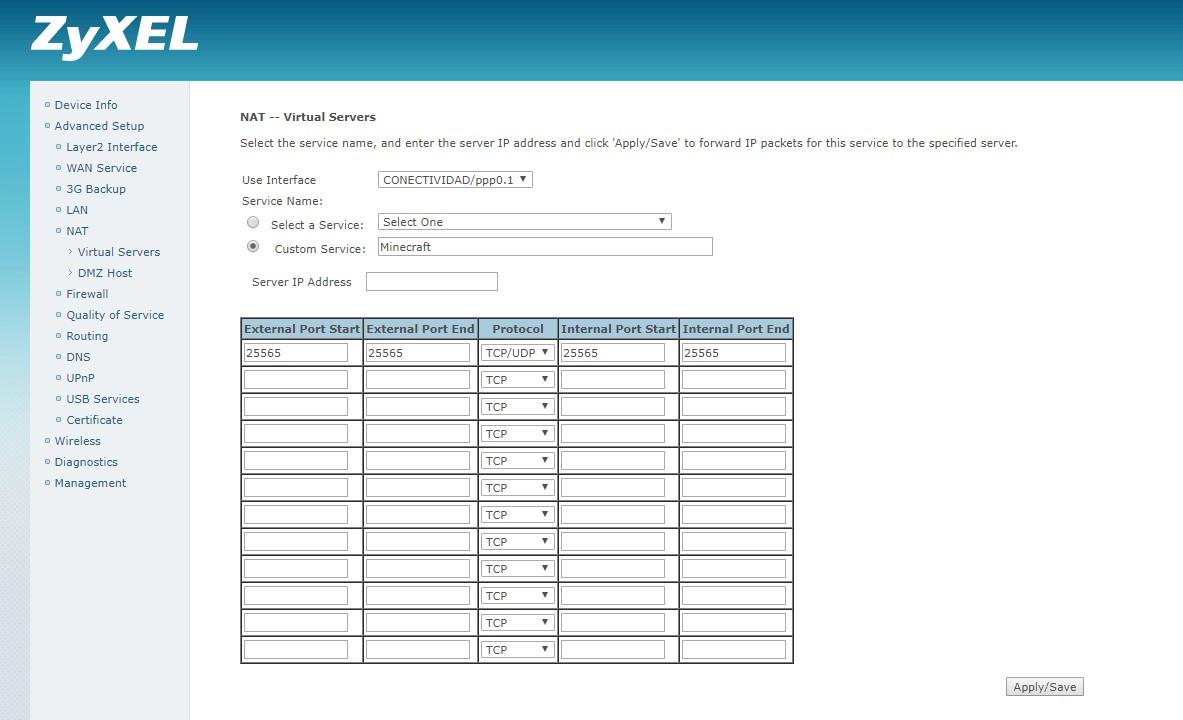Open the protocol dropdown in second table row

(x=517, y=380)
